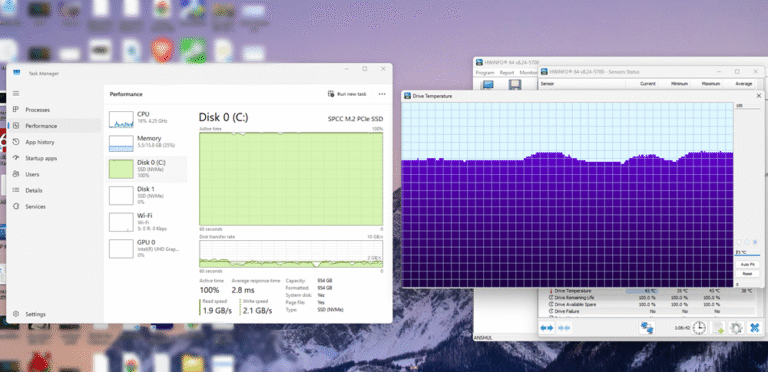Click Sensor column header in Sensors Status
The width and height of the screenshot is (768, 372).
coord(582,84)
